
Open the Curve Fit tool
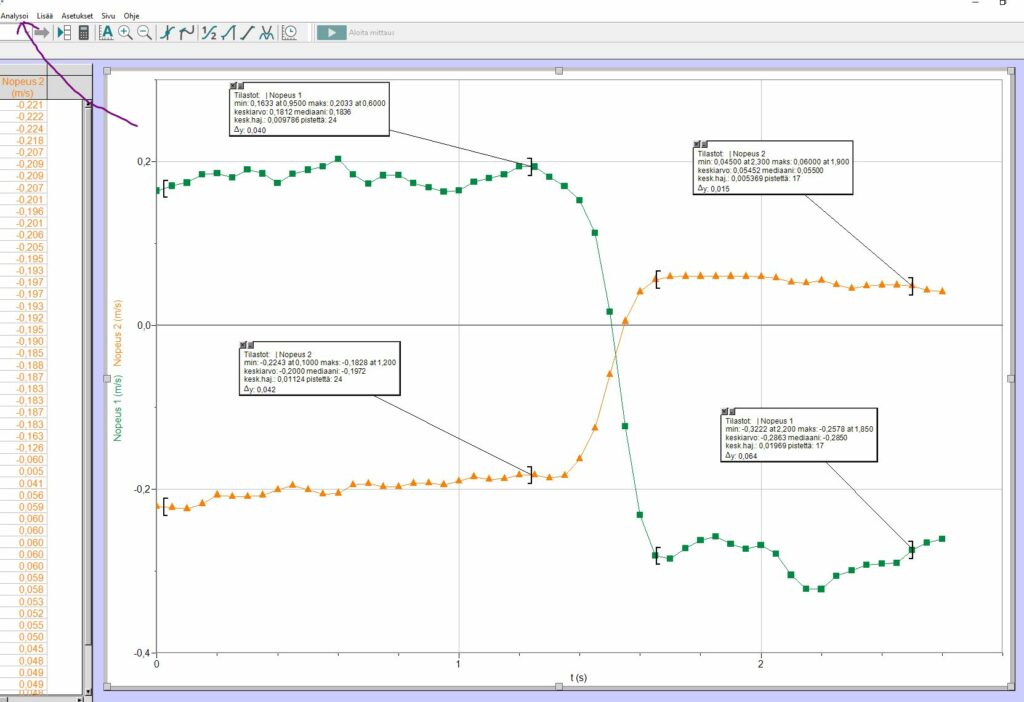pyautogui.click(x=266, y=32)
